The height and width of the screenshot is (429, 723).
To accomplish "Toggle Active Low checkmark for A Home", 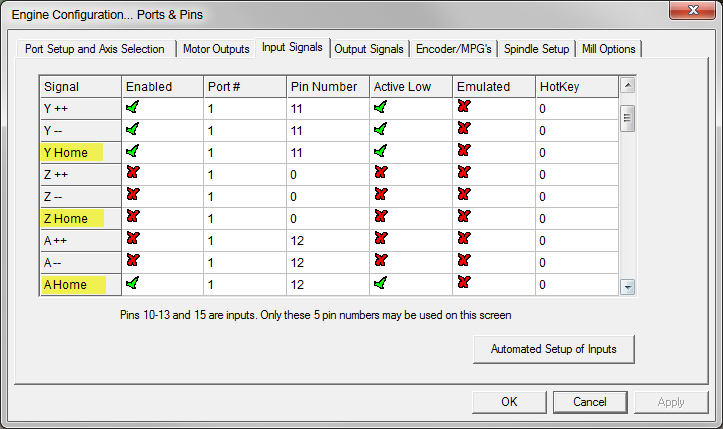I will pos(380,283).
